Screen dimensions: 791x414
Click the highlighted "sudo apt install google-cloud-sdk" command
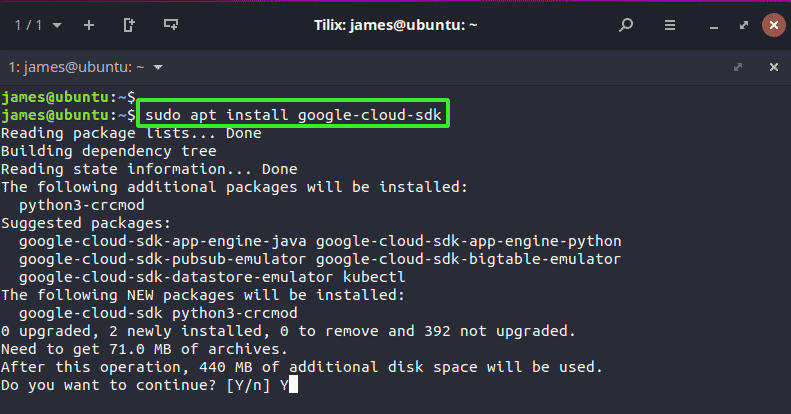pyautogui.click(x=293, y=115)
